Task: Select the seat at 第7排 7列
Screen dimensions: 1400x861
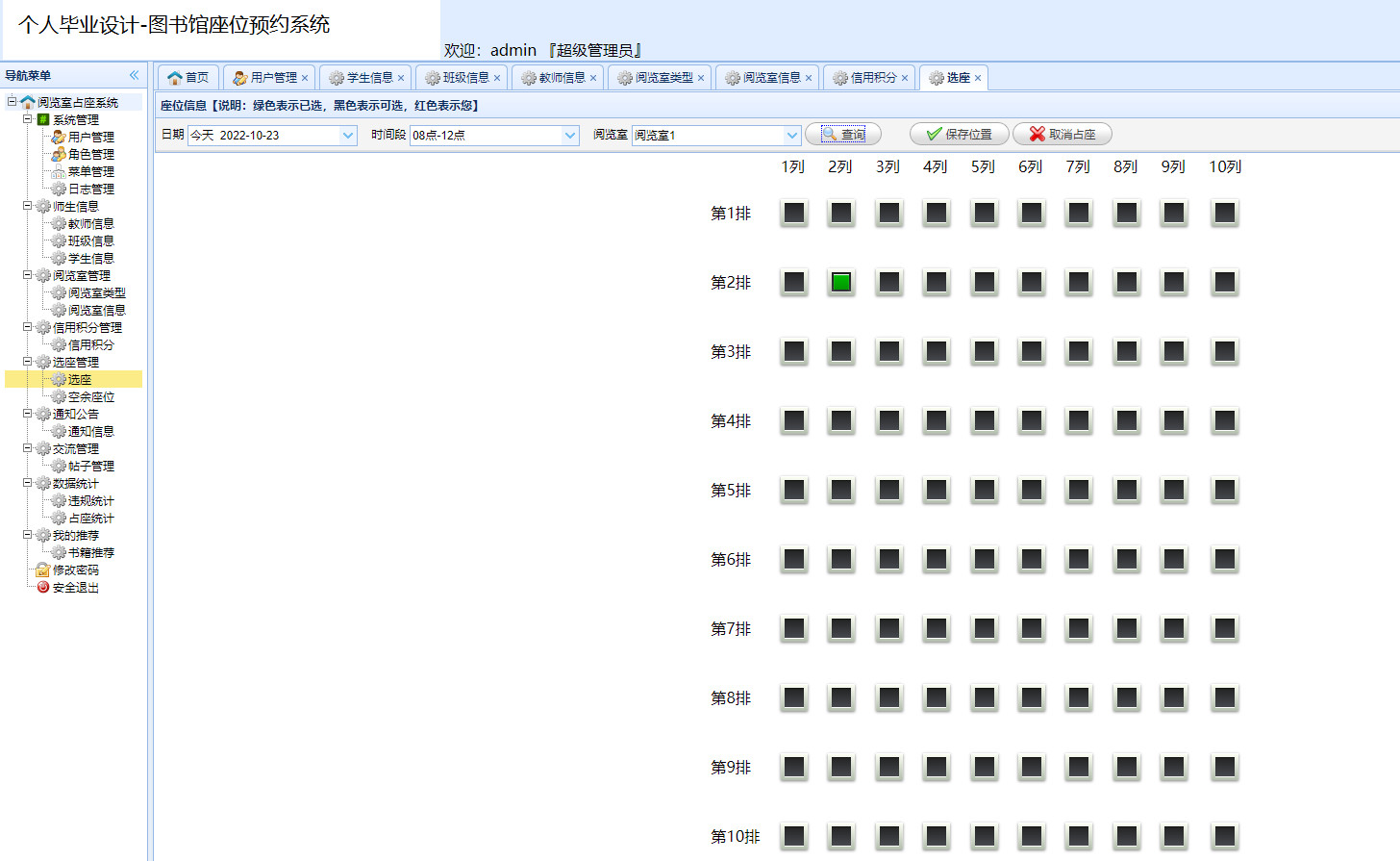Action: click(x=1079, y=628)
